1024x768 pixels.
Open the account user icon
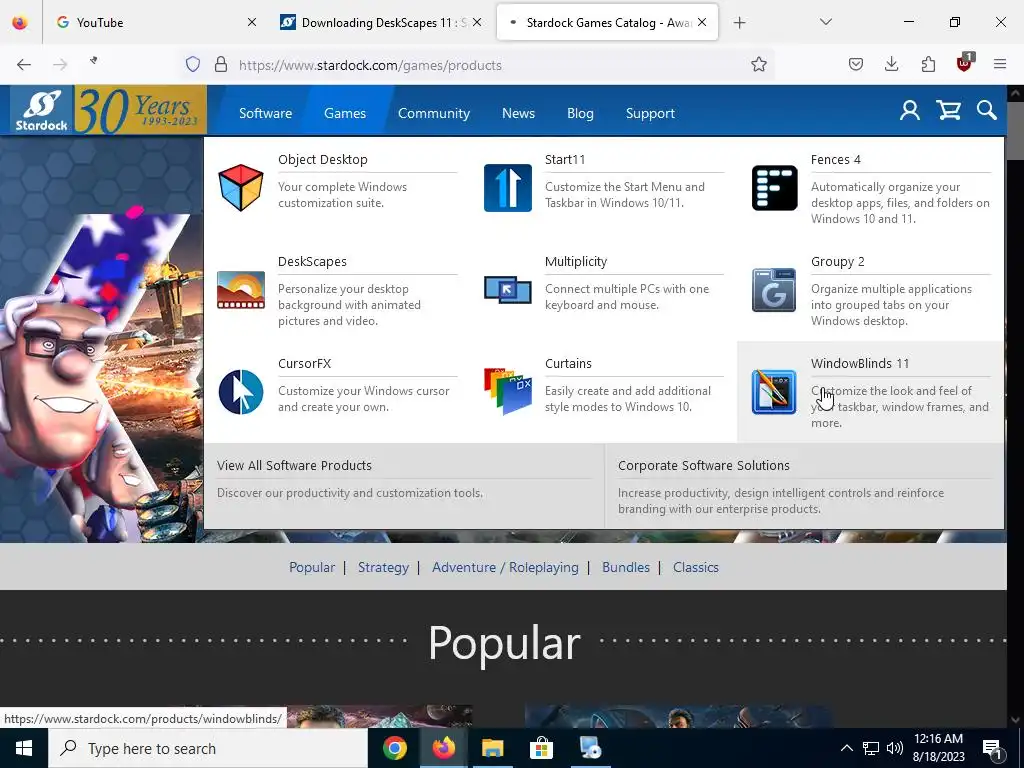(910, 110)
